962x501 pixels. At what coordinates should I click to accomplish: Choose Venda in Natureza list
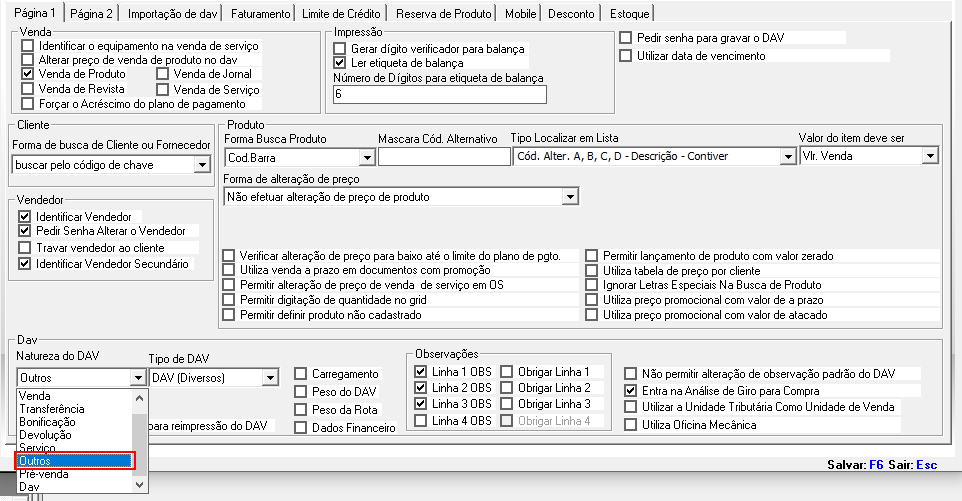point(74,396)
